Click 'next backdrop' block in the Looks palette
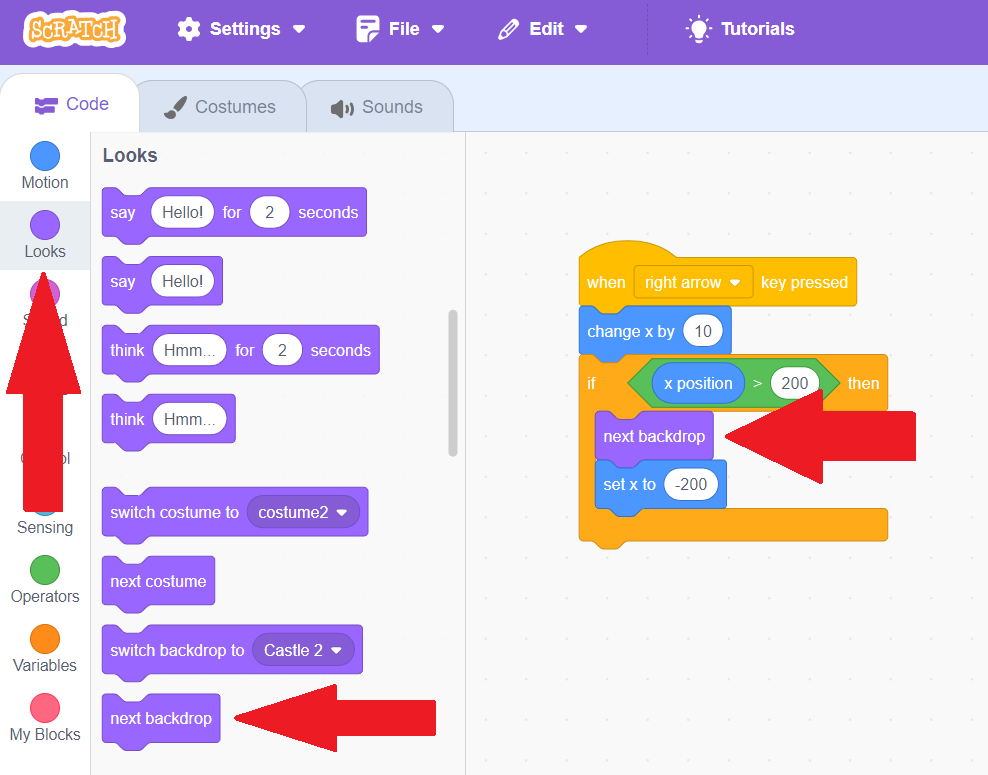Viewport: 988px width, 775px height. [161, 720]
